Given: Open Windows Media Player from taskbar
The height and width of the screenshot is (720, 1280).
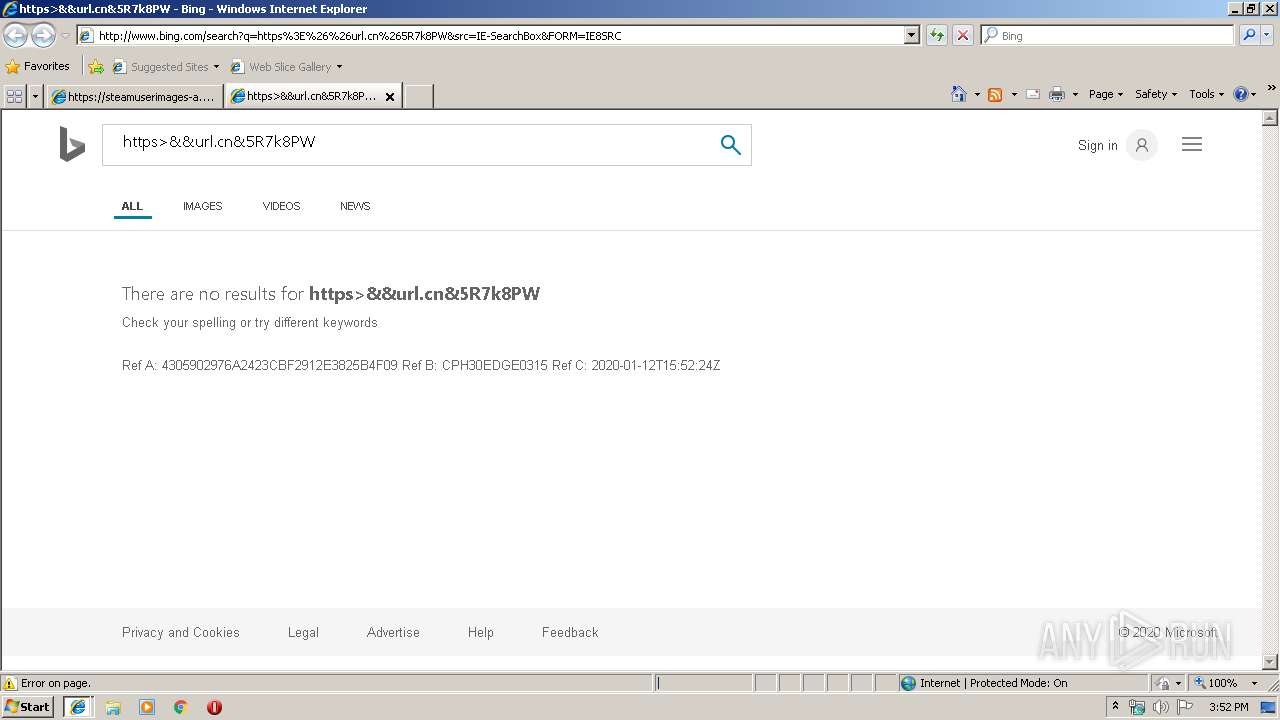Looking at the screenshot, I should point(147,707).
